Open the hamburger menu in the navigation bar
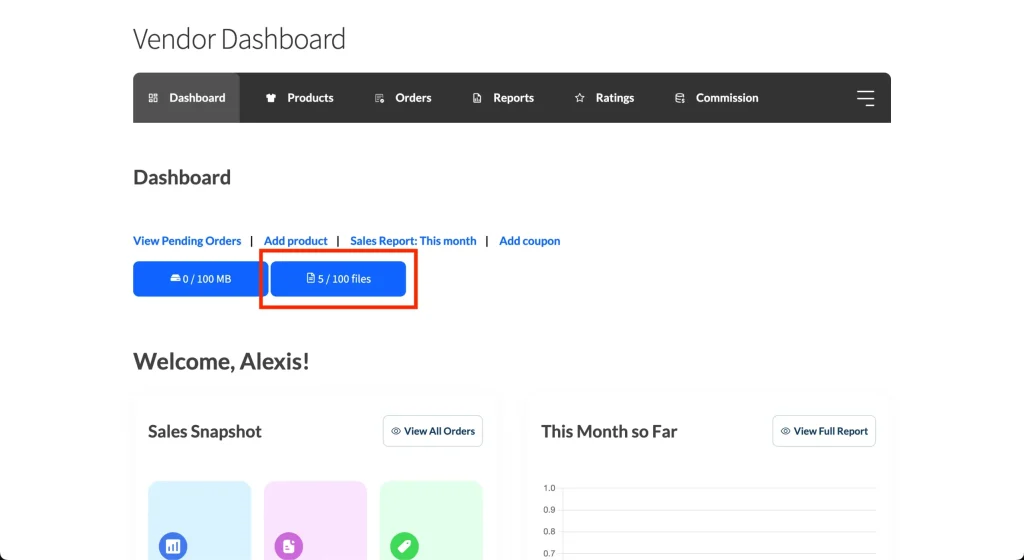 (865, 98)
